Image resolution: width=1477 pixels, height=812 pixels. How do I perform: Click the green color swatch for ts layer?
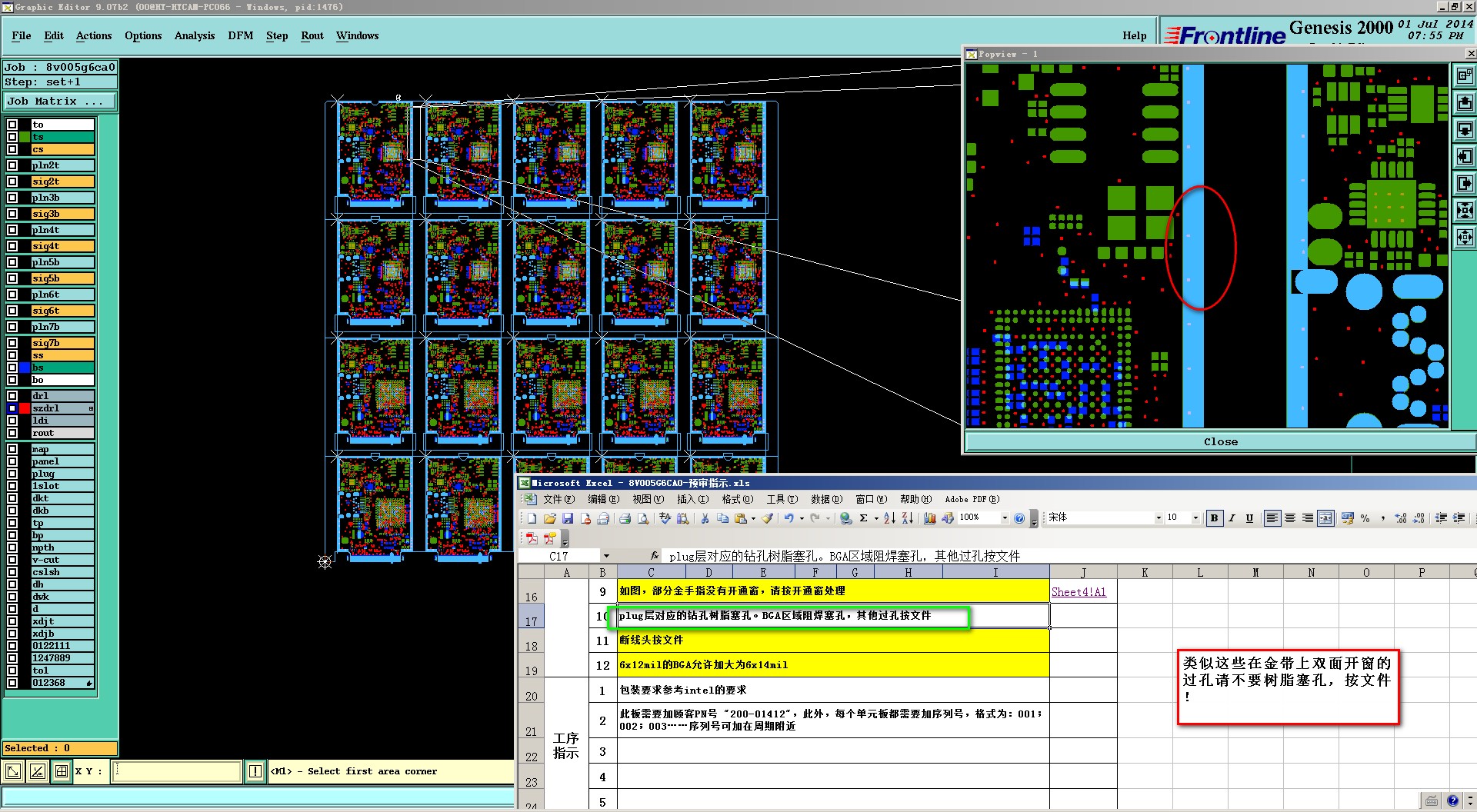[x=25, y=137]
